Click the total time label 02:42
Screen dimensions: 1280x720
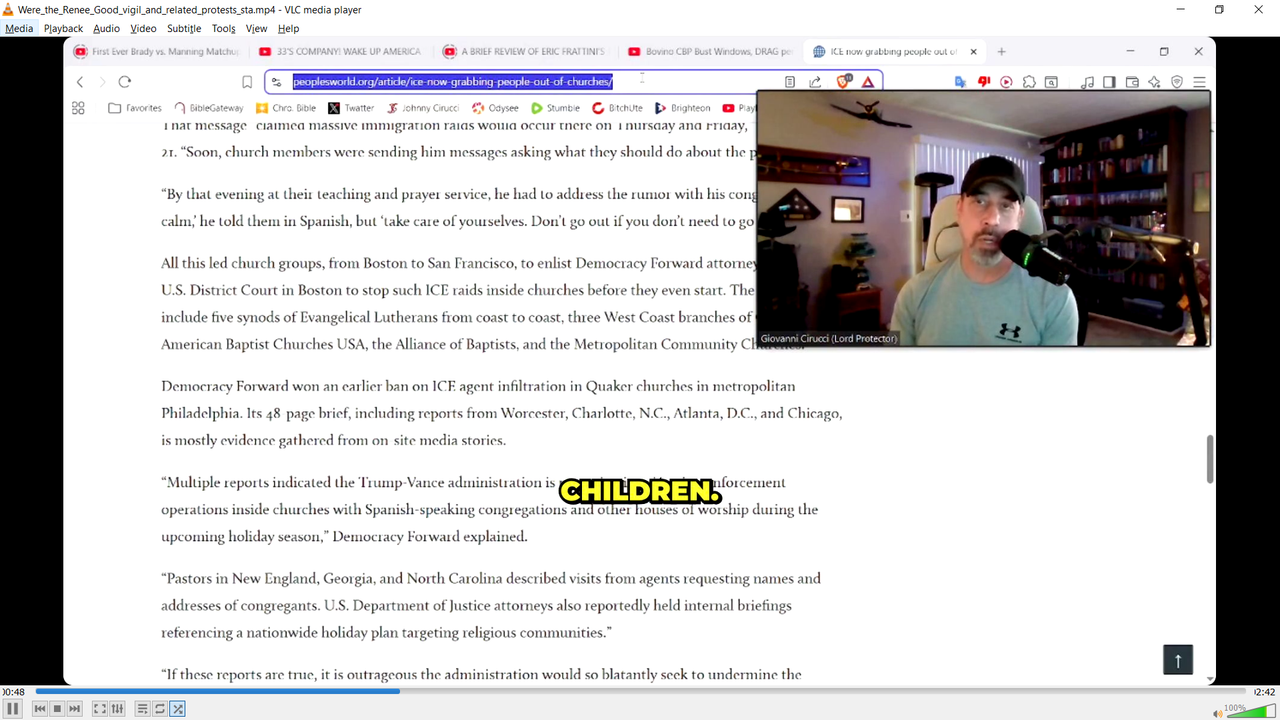point(1264,692)
